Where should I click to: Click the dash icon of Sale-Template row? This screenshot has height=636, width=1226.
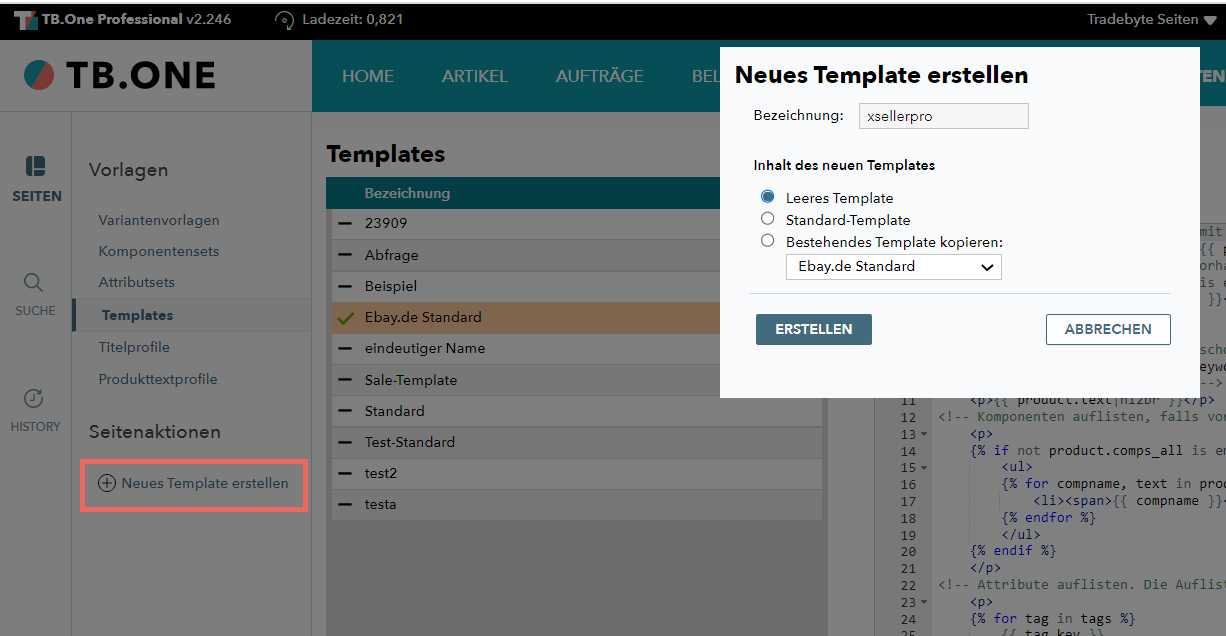coord(346,380)
